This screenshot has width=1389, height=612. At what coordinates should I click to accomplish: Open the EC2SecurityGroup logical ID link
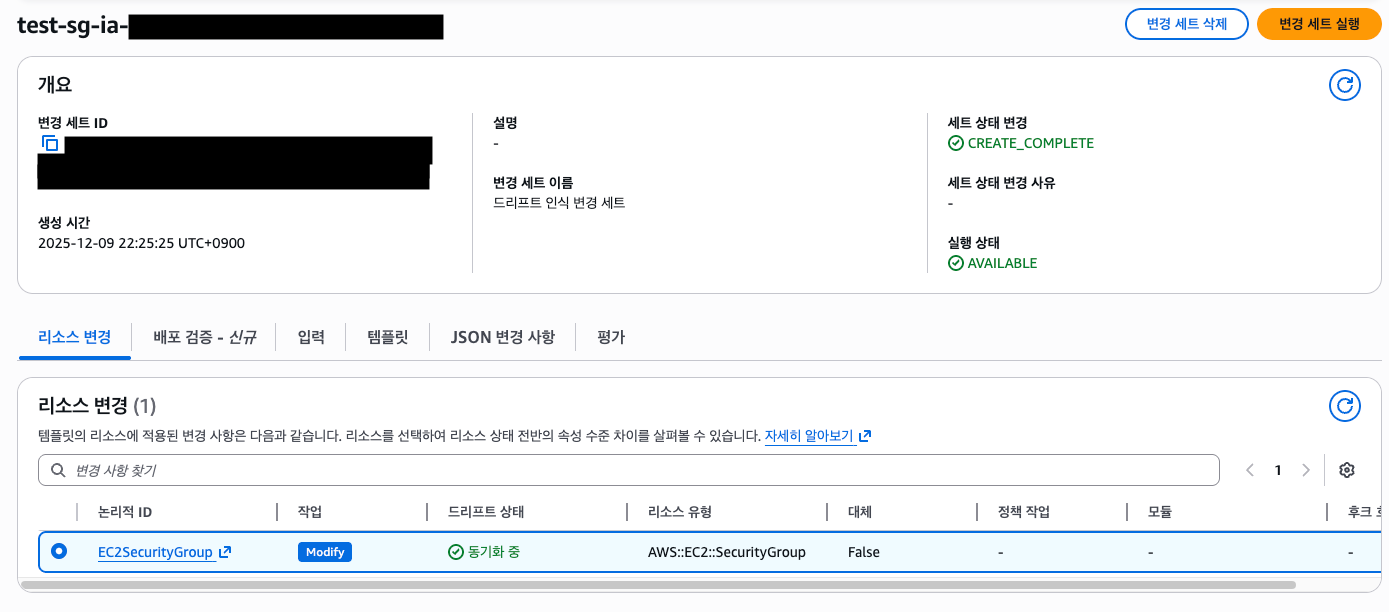[x=155, y=552]
